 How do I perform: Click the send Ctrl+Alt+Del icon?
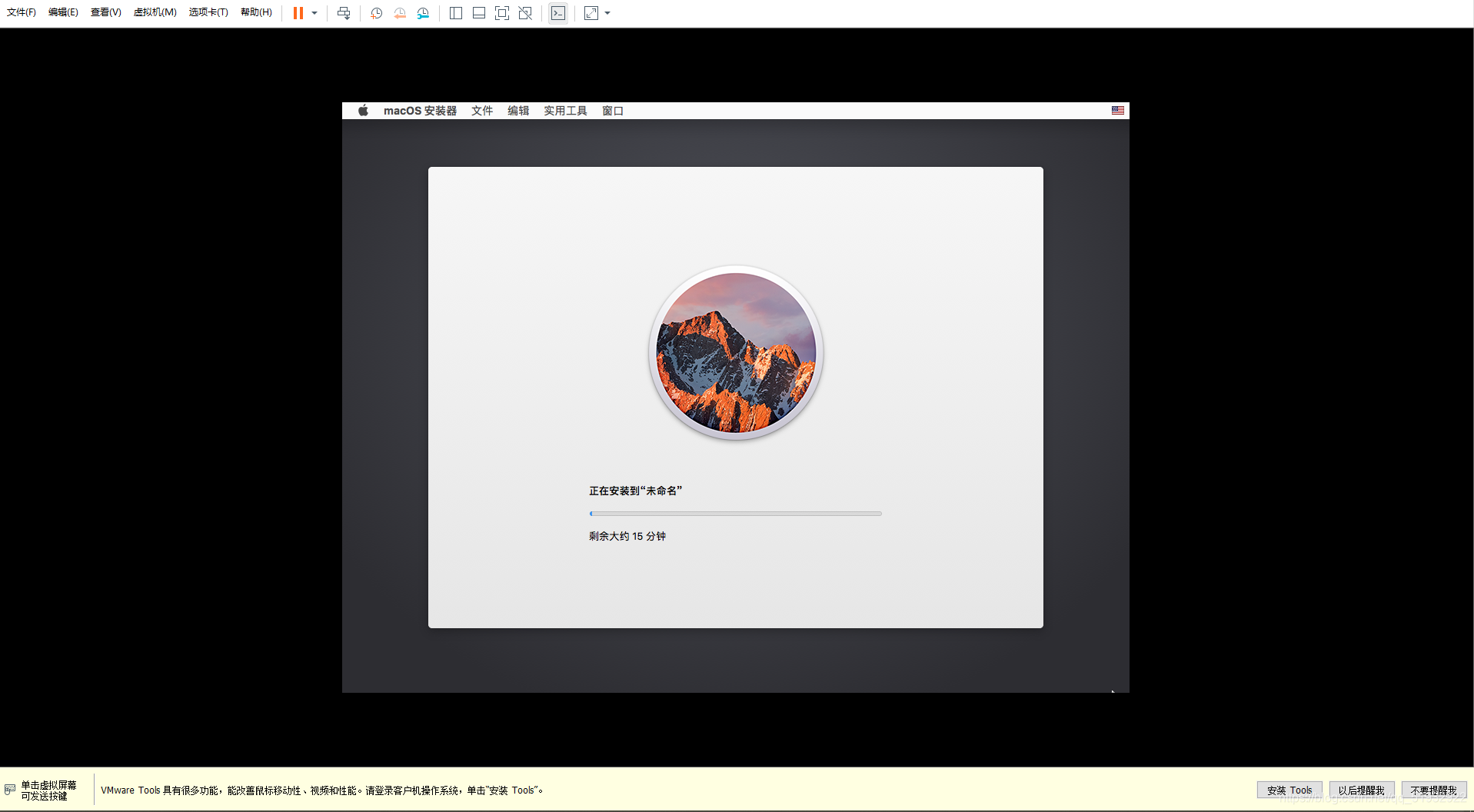point(344,13)
